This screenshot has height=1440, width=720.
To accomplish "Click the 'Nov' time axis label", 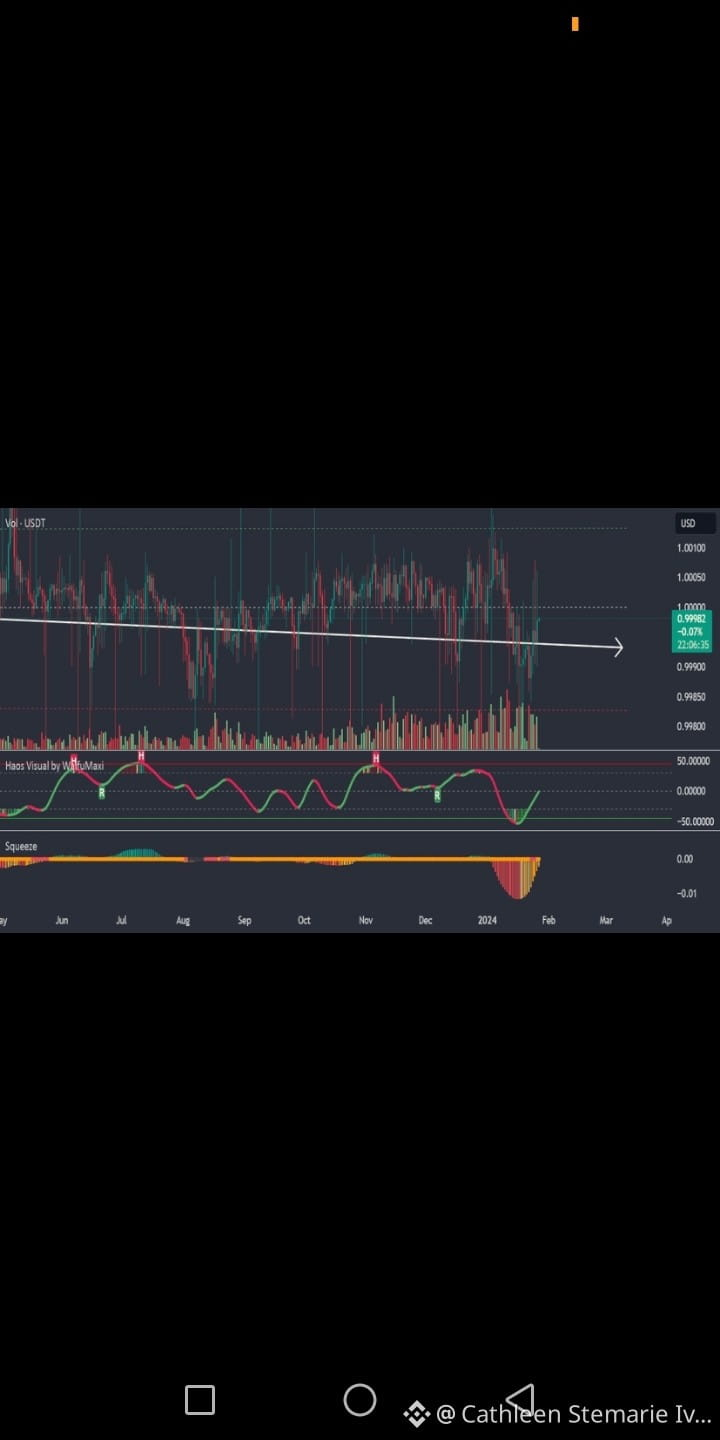I will 365,920.
